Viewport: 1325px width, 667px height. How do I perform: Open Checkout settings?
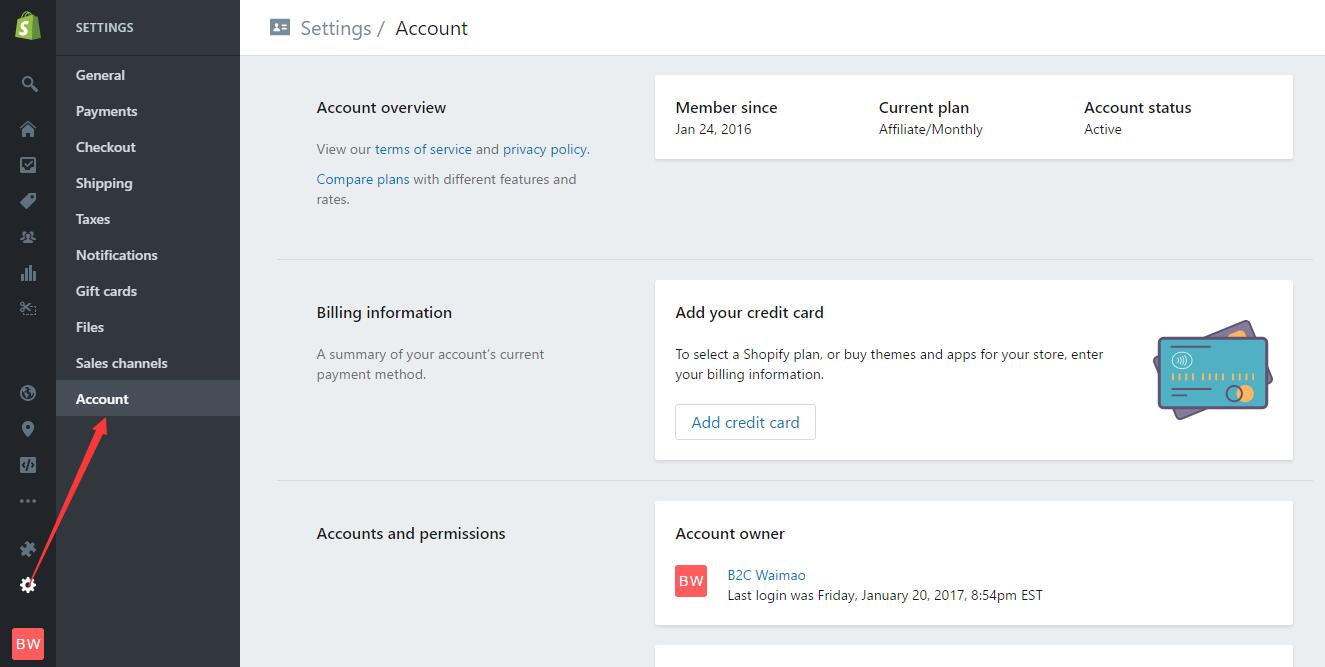(148, 147)
